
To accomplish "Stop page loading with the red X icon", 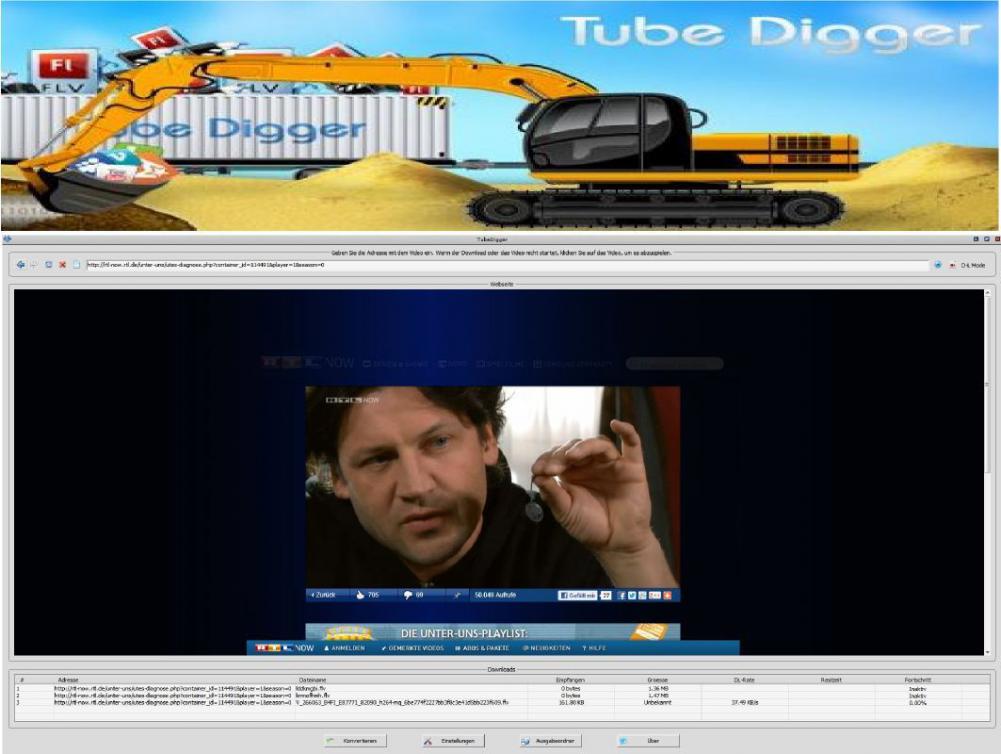I will 63,267.
